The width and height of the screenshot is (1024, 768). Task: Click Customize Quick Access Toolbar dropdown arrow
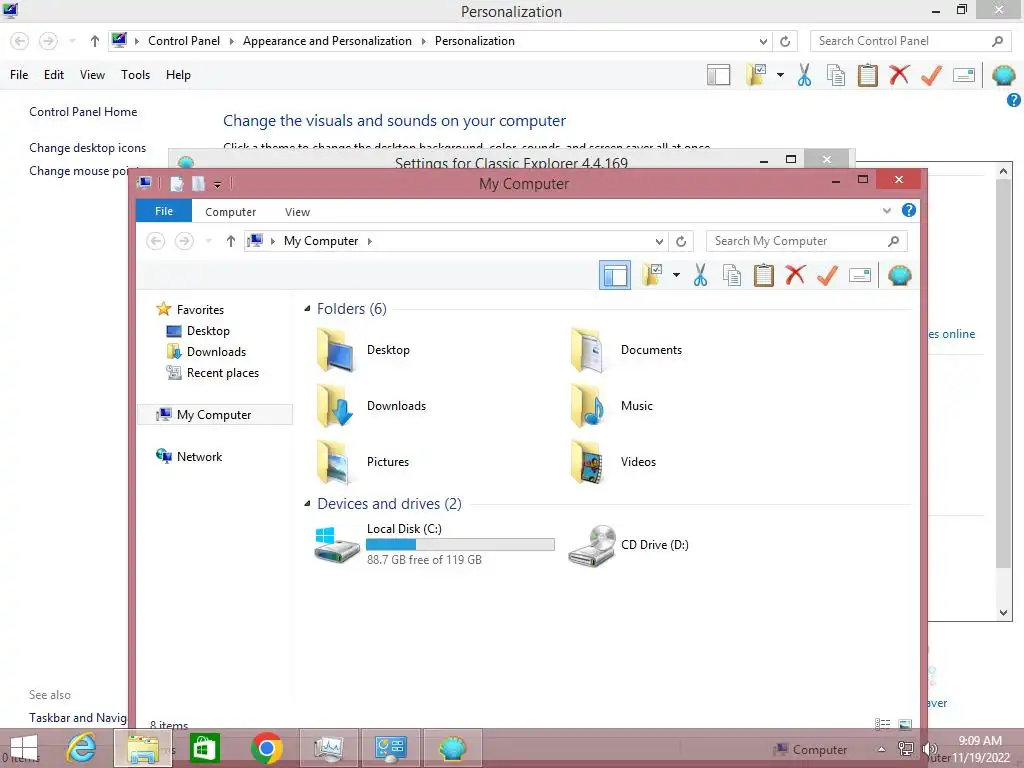coord(217,185)
